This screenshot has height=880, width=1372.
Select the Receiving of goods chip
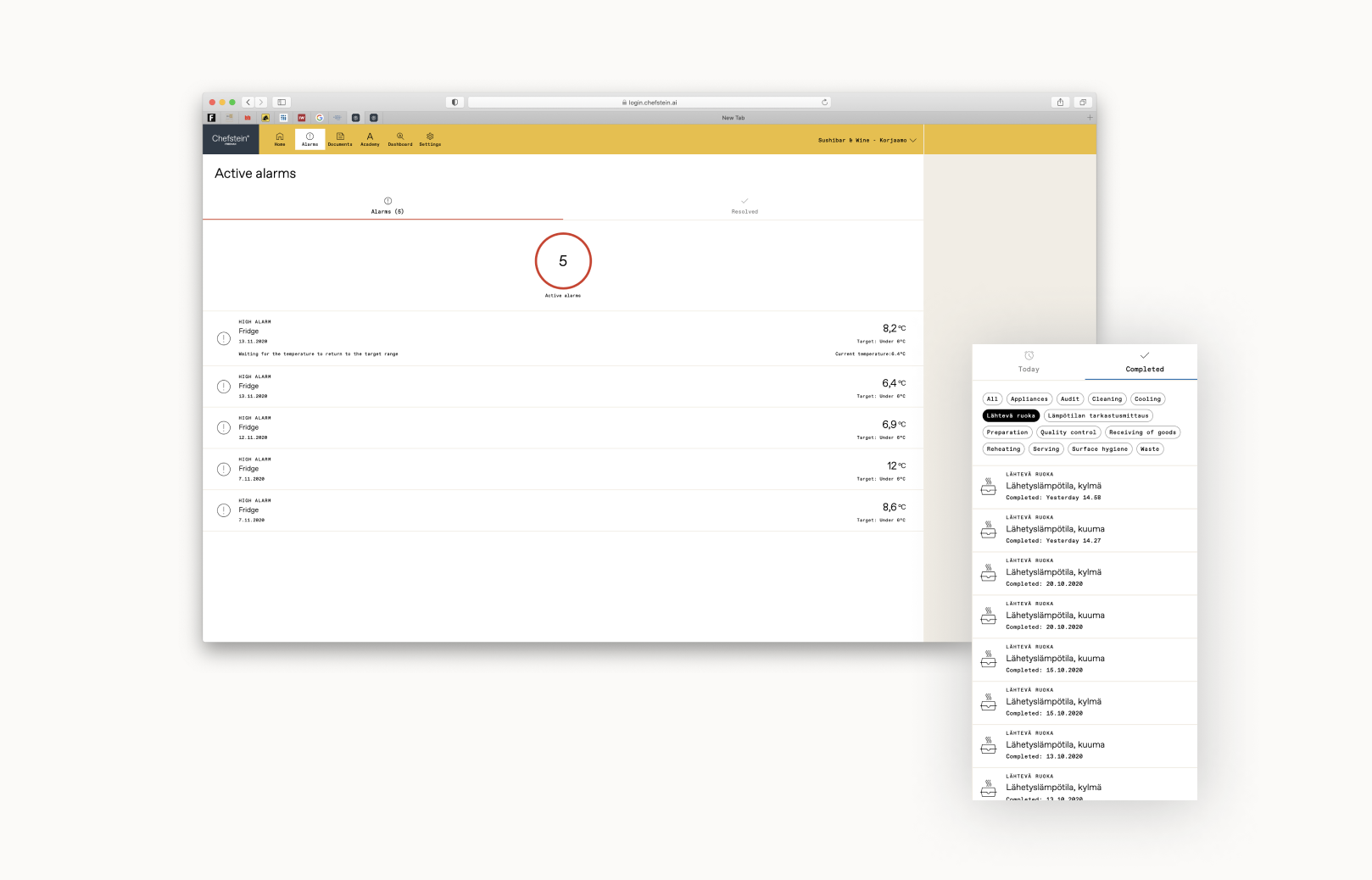(1142, 432)
